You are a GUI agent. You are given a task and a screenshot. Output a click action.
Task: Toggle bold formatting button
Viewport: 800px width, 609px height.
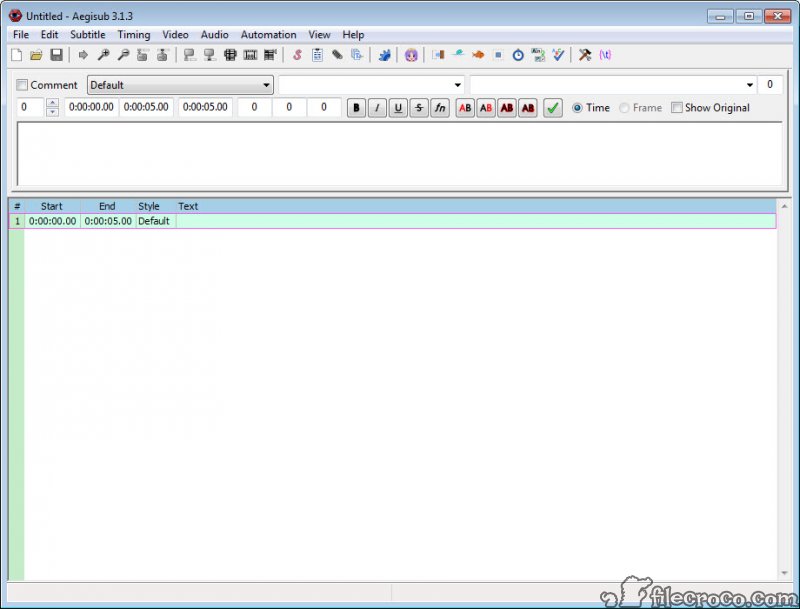356,108
